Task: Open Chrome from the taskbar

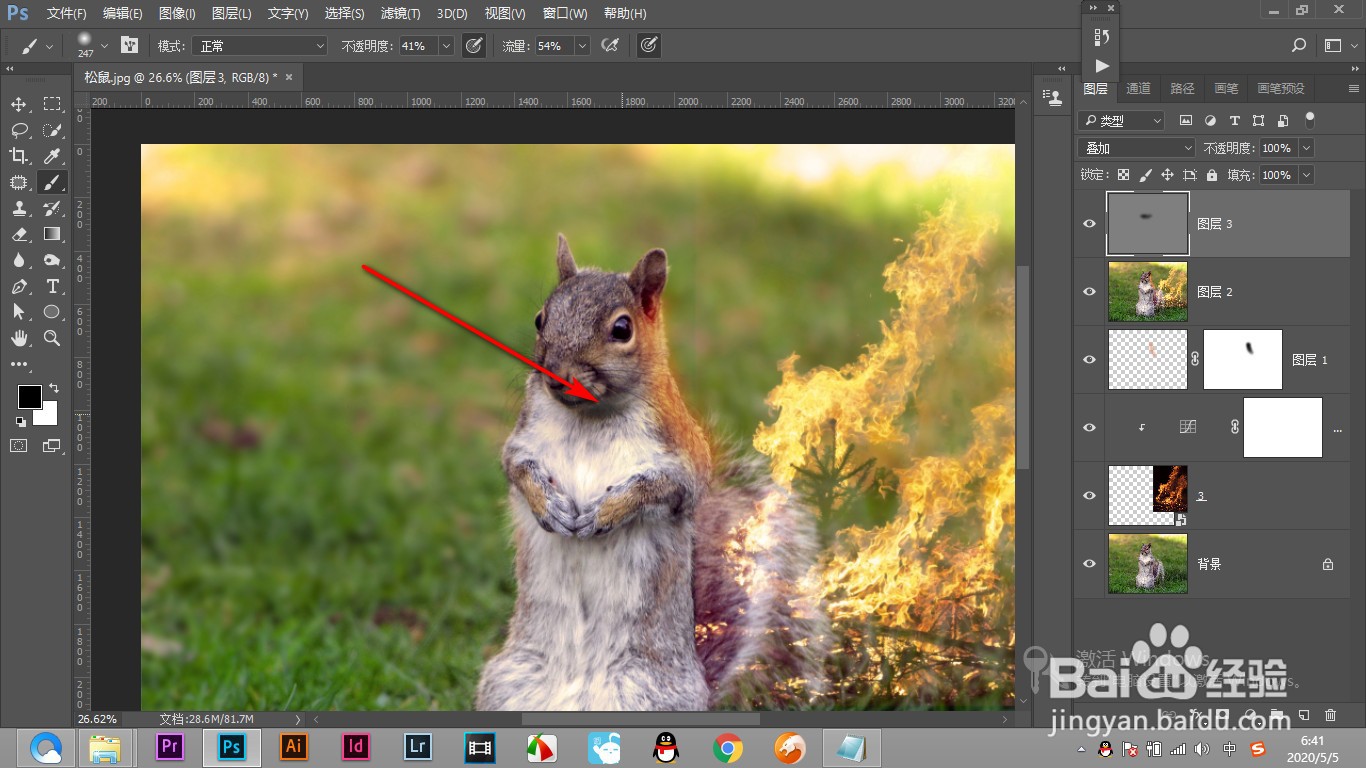Action: pyautogui.click(x=728, y=747)
